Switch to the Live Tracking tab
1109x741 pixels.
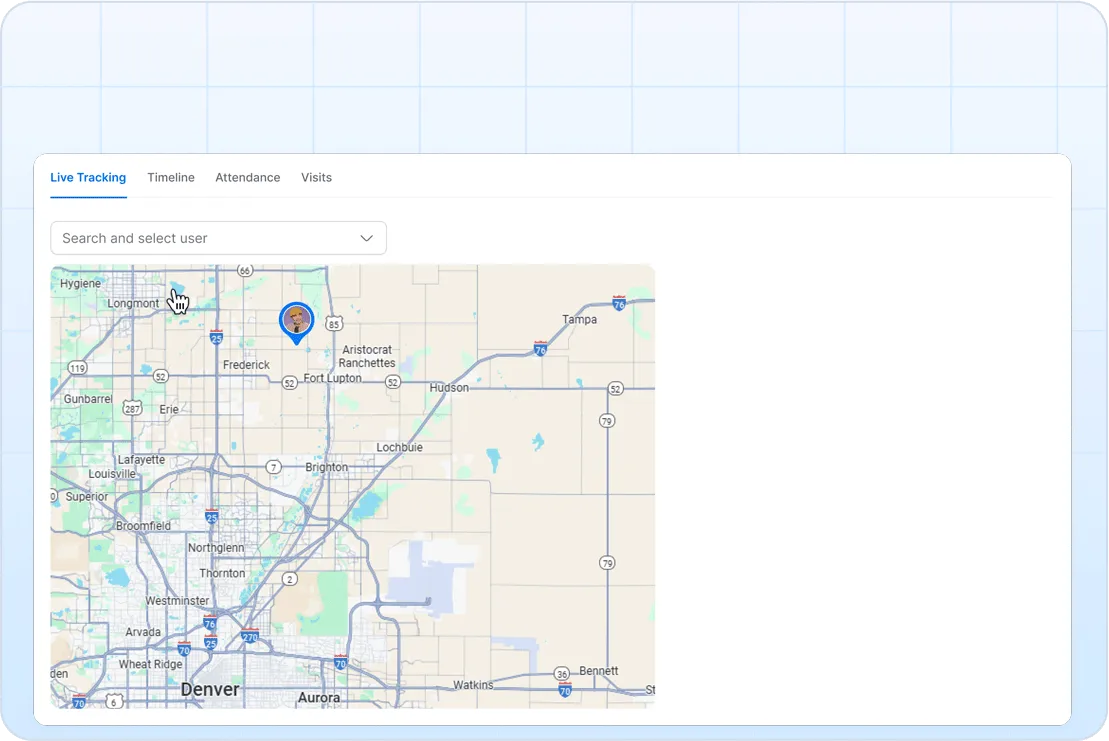pyautogui.click(x=88, y=177)
